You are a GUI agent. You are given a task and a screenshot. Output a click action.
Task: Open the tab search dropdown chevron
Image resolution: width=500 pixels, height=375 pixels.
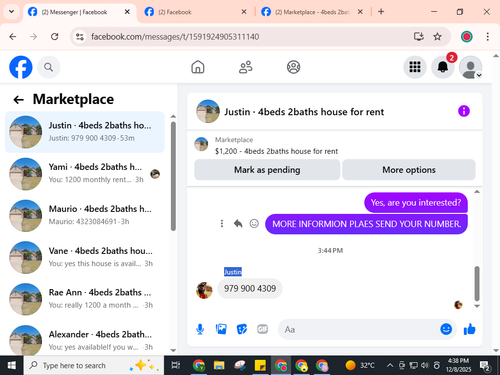point(11,12)
